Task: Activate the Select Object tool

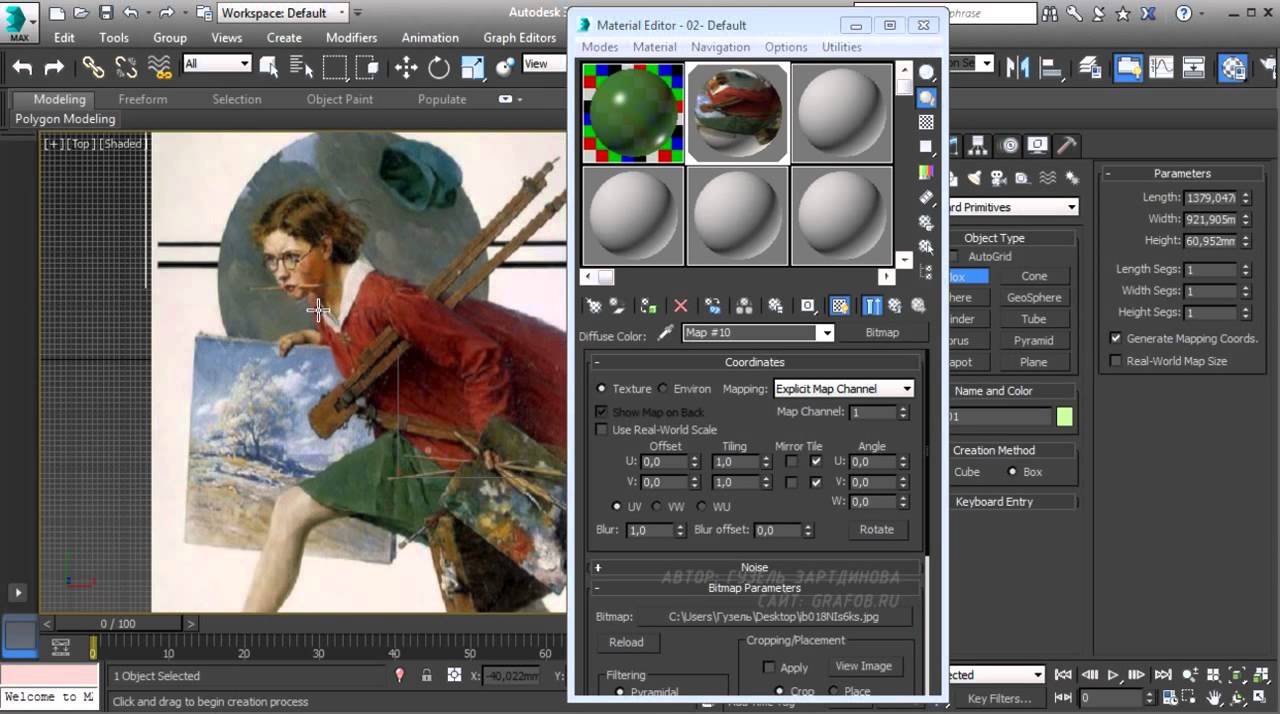Action: point(269,67)
